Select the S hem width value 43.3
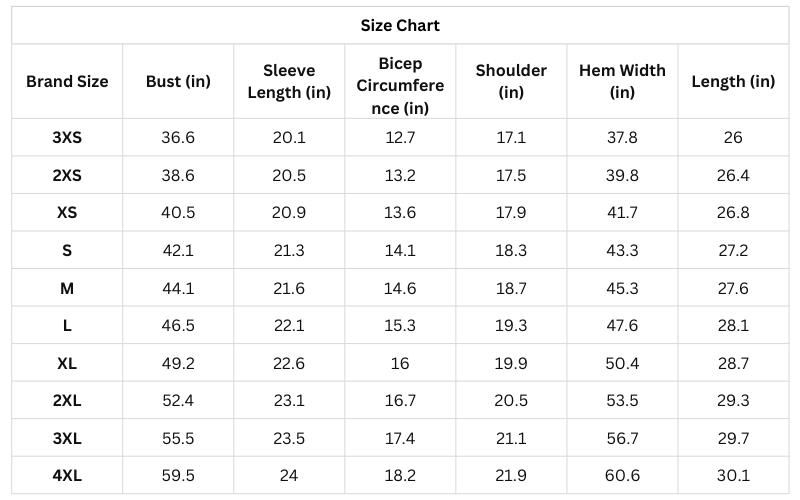The height and width of the screenshot is (500, 800). tap(622, 250)
